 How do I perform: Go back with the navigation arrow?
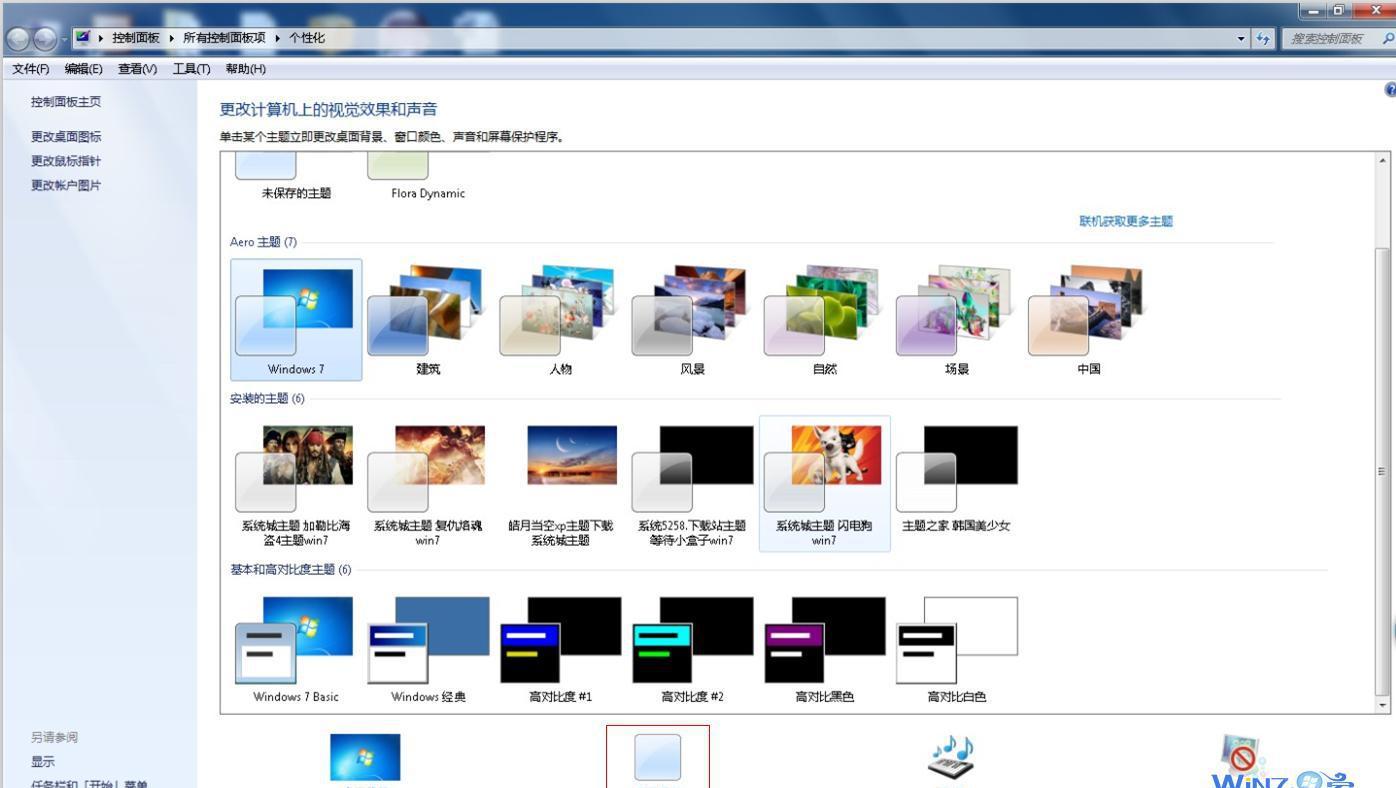click(18, 39)
